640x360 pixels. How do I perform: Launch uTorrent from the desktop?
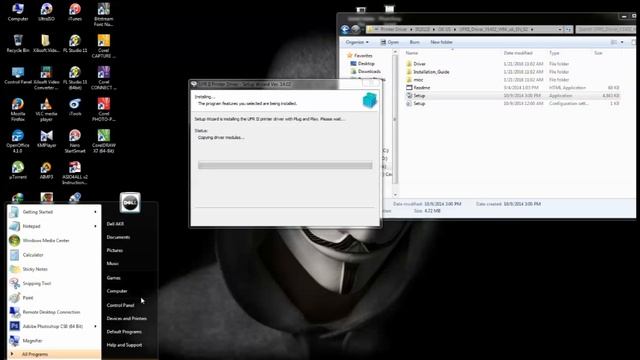(x=18, y=170)
